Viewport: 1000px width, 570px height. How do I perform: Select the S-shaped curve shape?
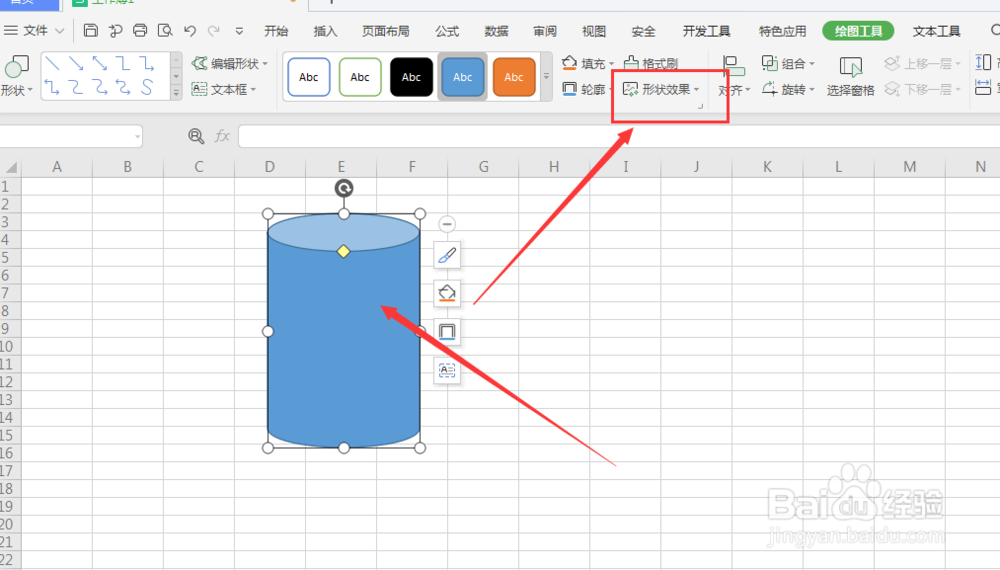coord(147,87)
